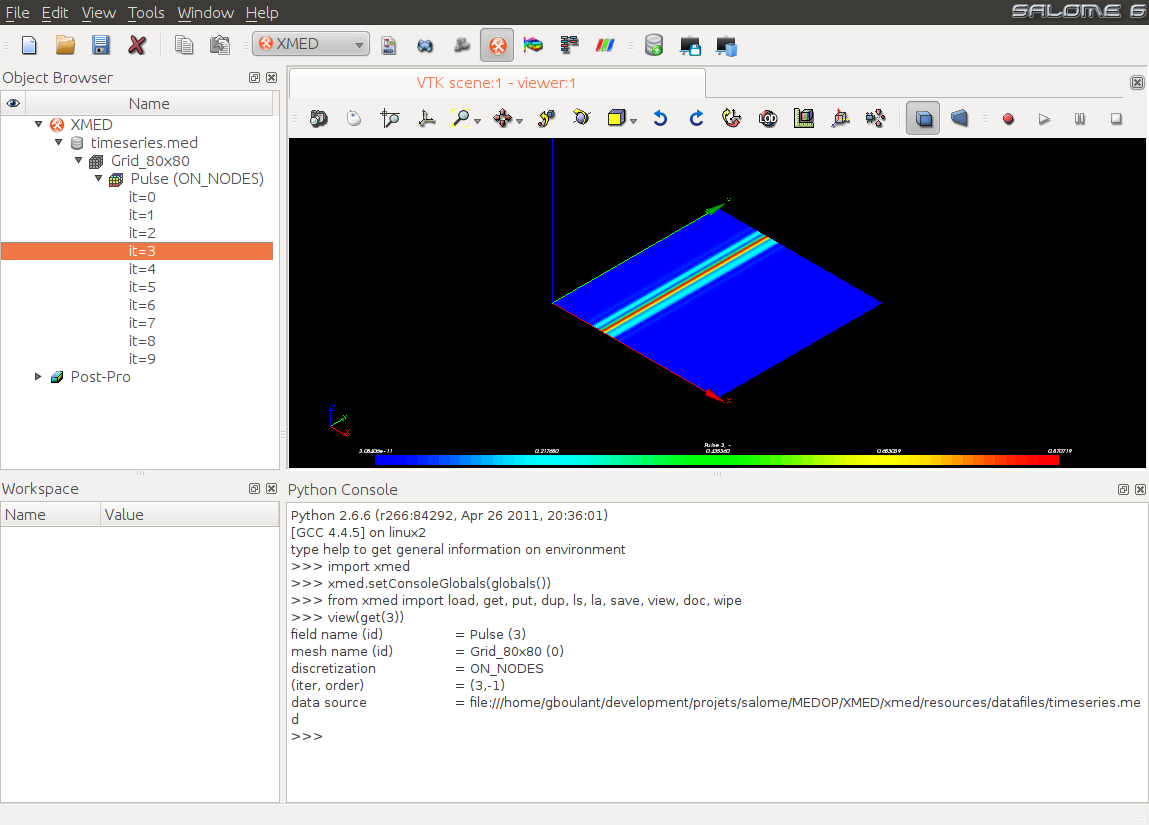Click the eye visibility column header
Image resolution: width=1149 pixels, height=825 pixels.
point(13,103)
